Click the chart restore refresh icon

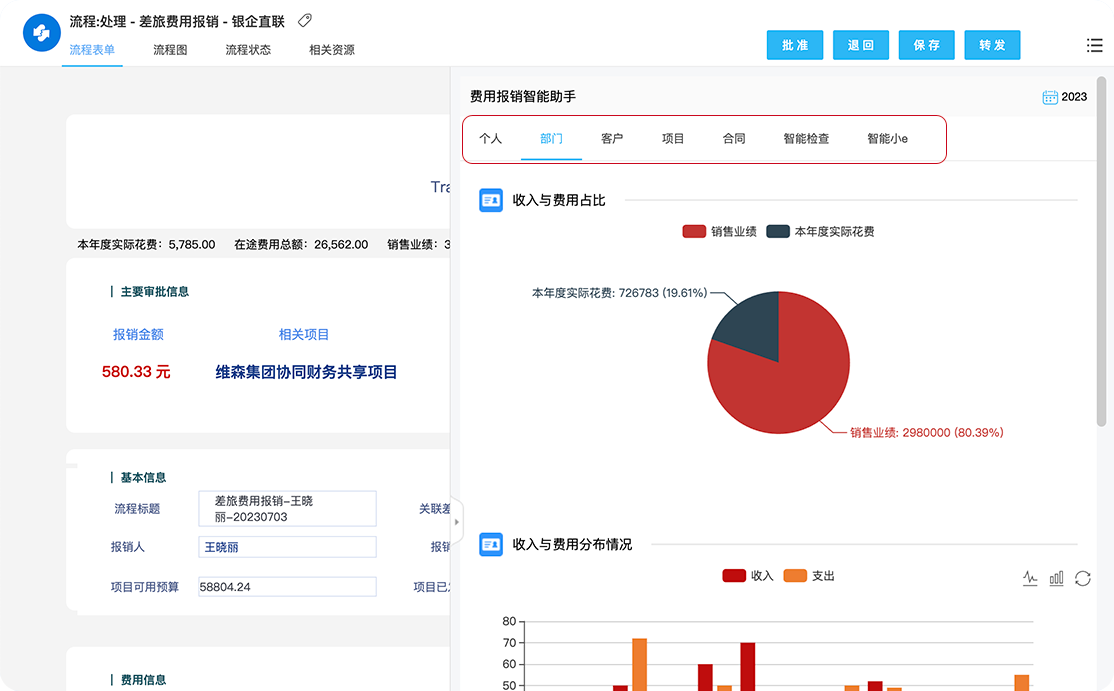click(x=1082, y=578)
